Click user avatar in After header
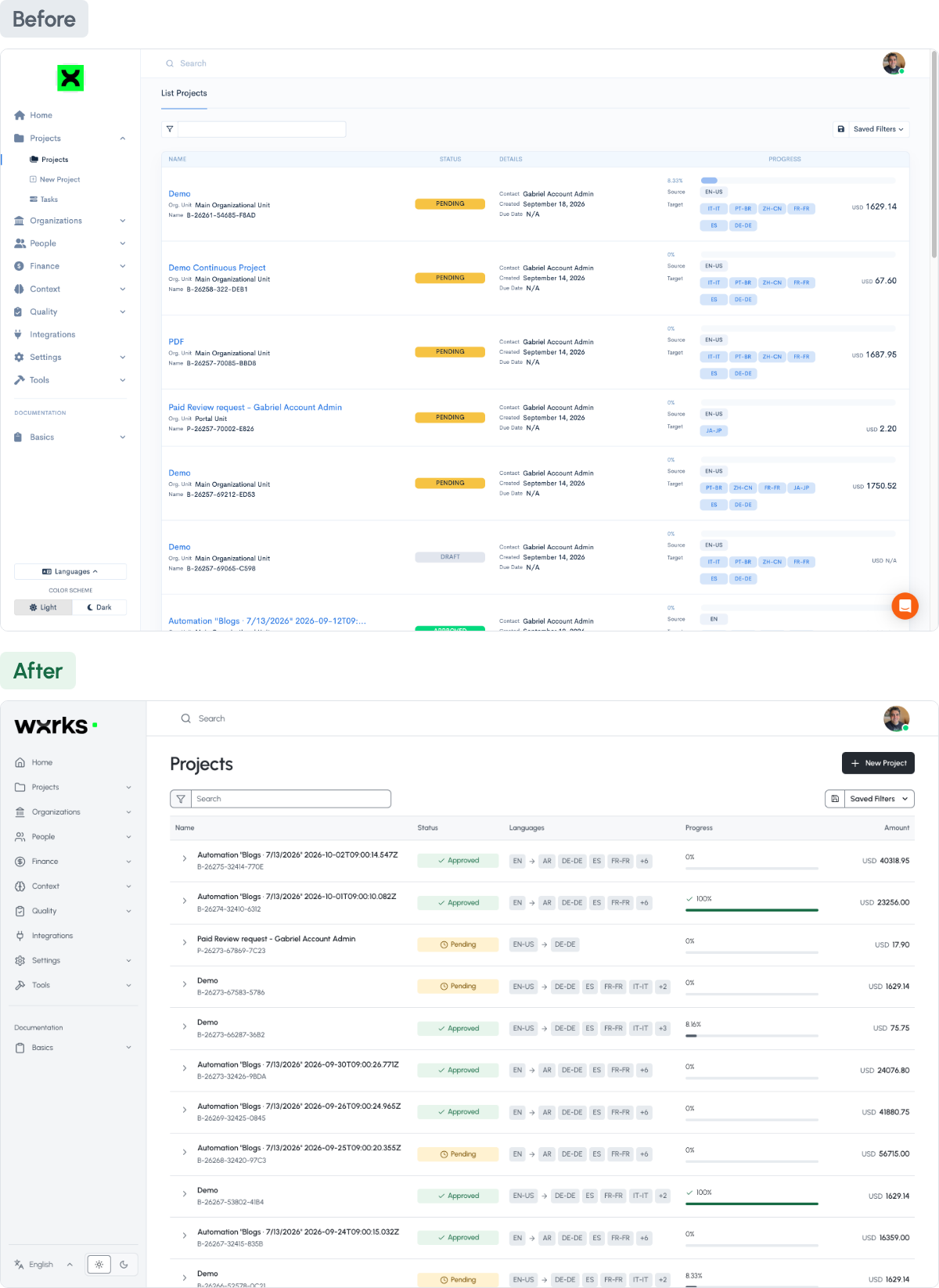 896,718
